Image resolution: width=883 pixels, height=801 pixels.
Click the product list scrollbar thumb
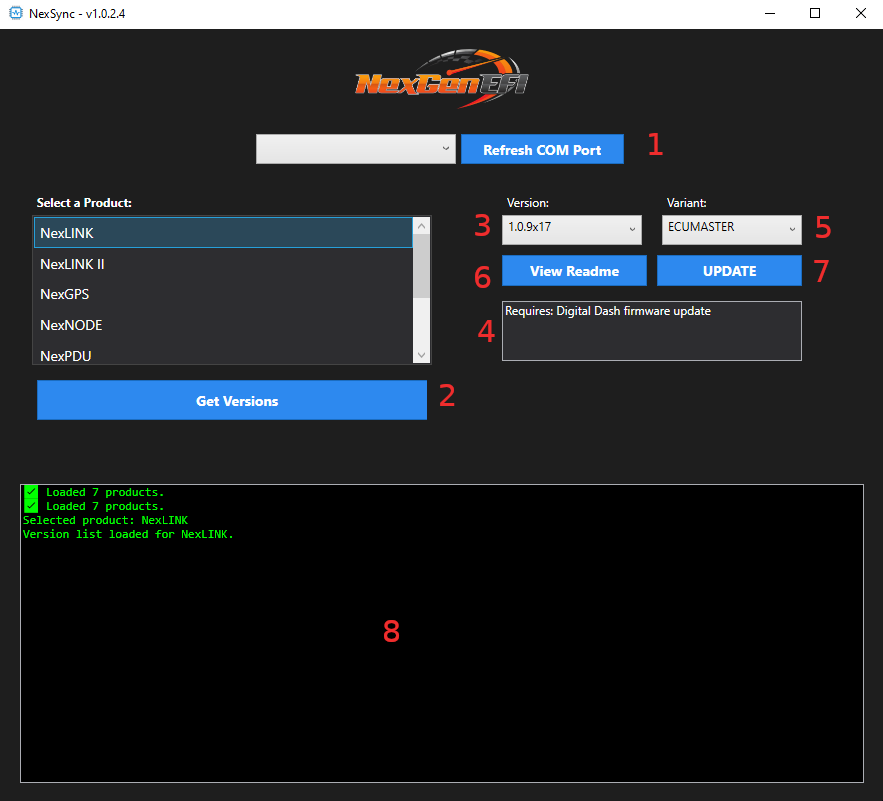click(421, 266)
